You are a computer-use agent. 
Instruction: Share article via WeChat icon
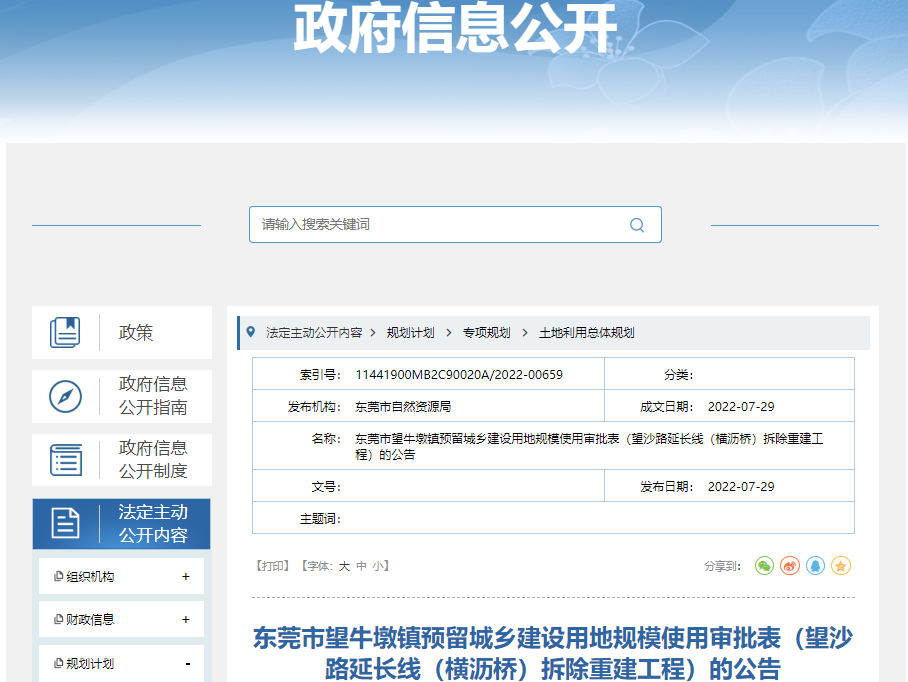click(x=764, y=566)
